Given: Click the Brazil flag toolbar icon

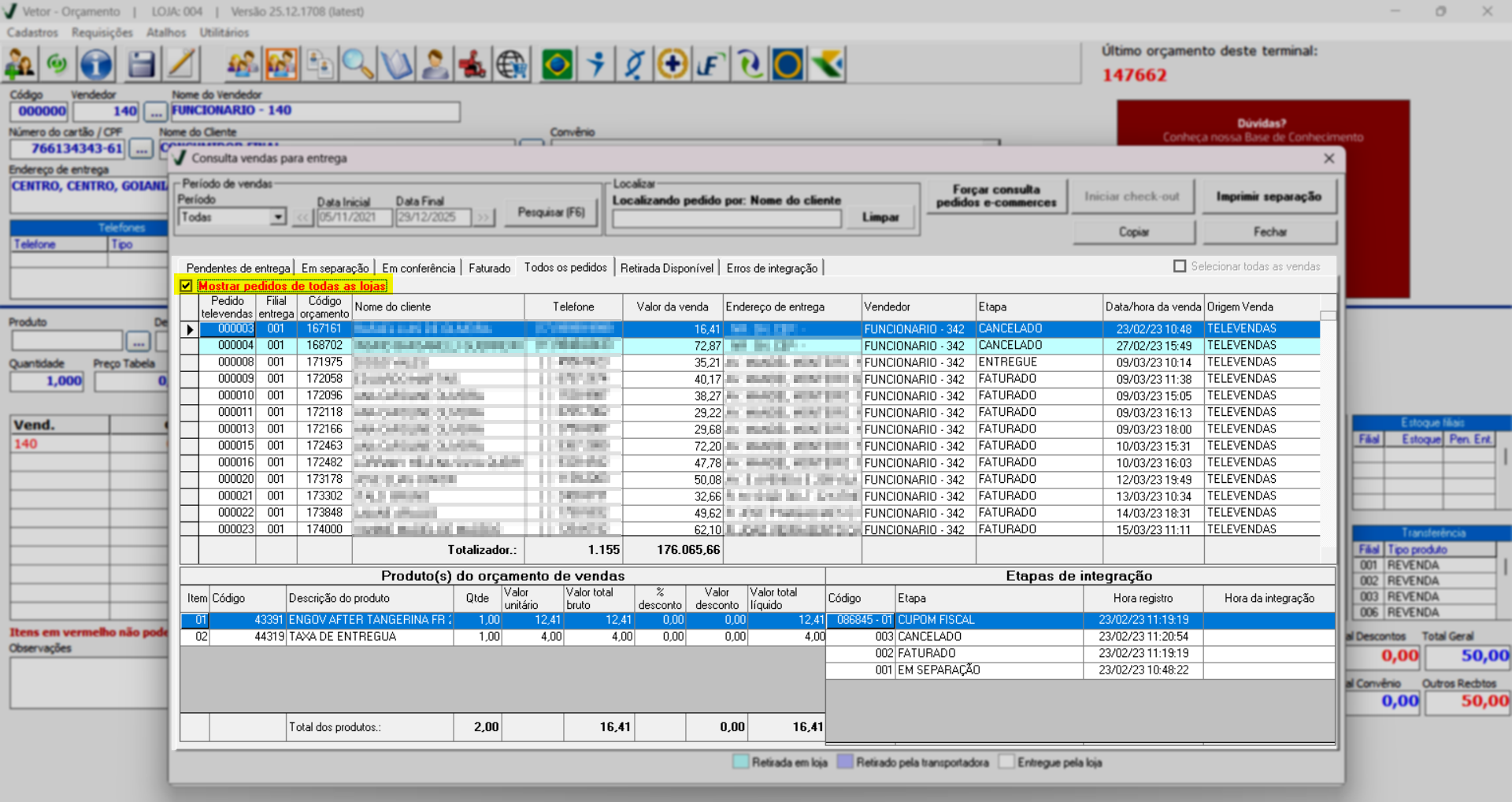Looking at the screenshot, I should 557,65.
